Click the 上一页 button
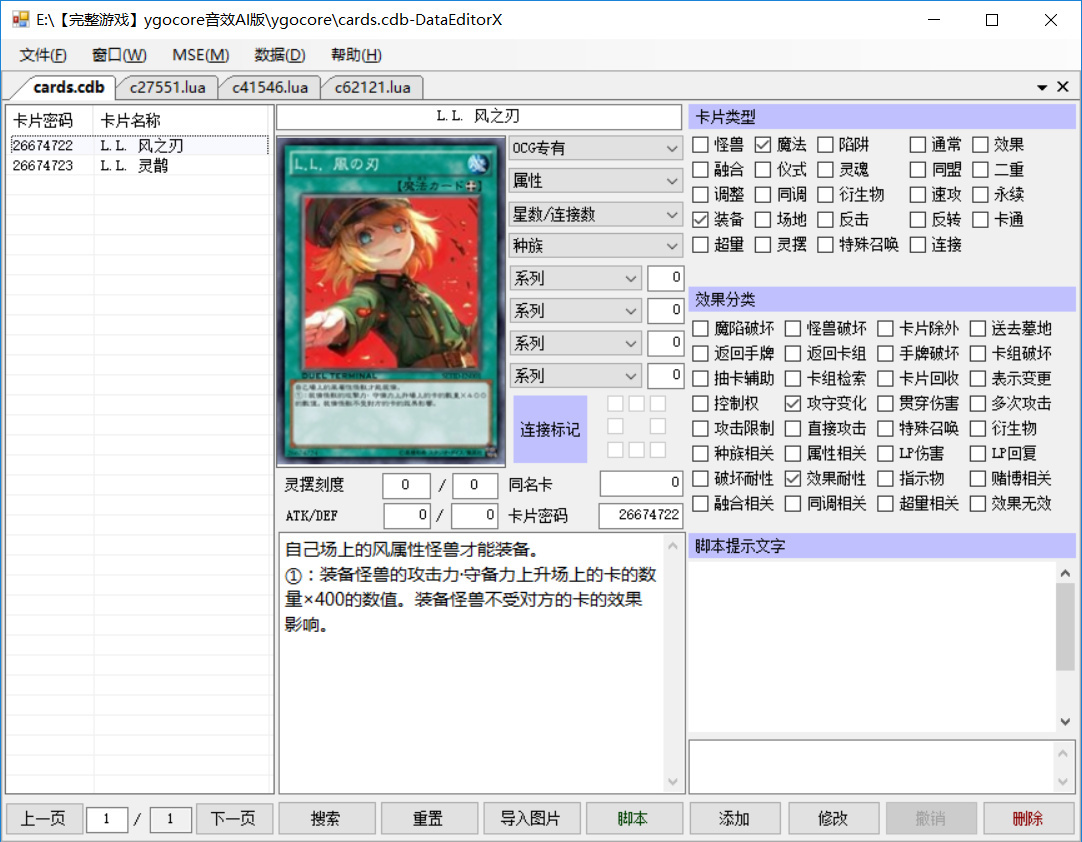 coord(43,819)
